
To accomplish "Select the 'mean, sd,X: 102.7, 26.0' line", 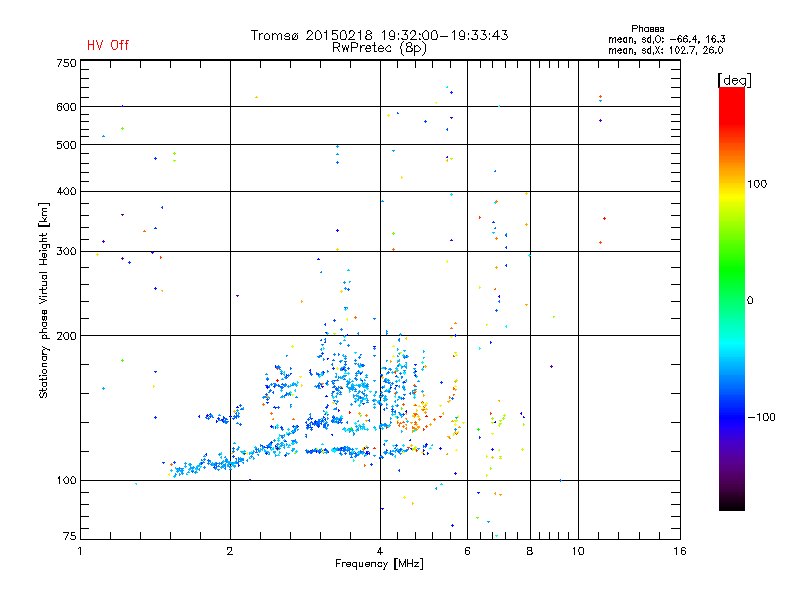I will pos(665,50).
